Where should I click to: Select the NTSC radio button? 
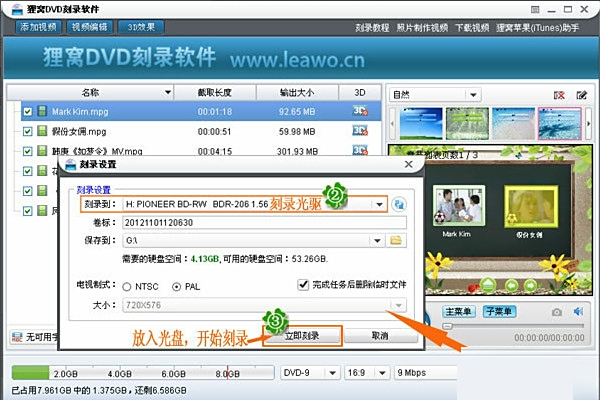click(127, 287)
